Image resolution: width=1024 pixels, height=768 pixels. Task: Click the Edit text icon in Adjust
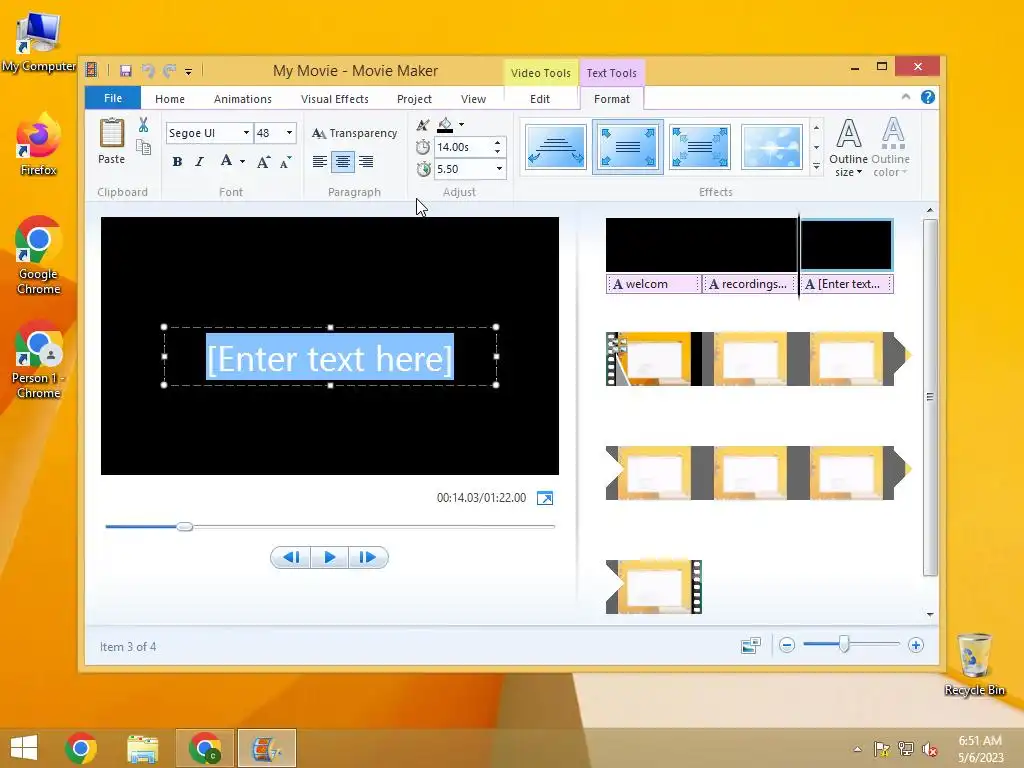(423, 125)
